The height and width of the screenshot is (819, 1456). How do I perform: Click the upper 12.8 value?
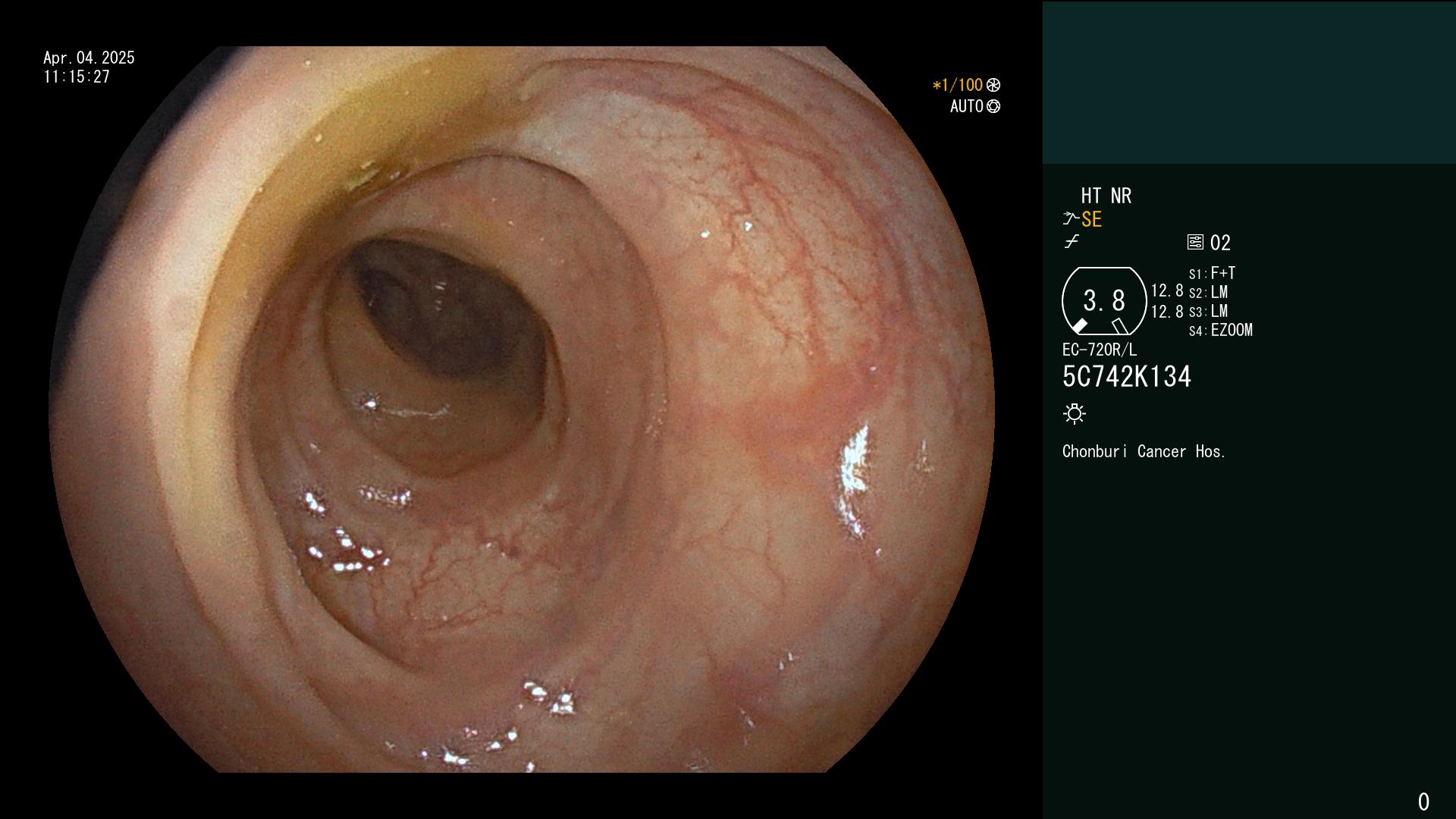[x=1167, y=291]
